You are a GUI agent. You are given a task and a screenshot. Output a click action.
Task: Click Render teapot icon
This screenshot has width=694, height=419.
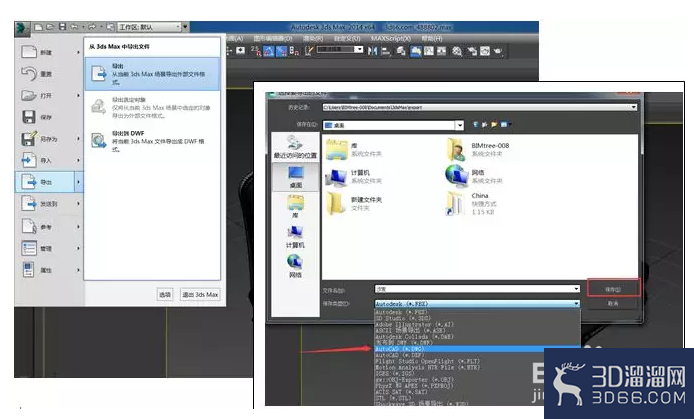(x=498, y=51)
